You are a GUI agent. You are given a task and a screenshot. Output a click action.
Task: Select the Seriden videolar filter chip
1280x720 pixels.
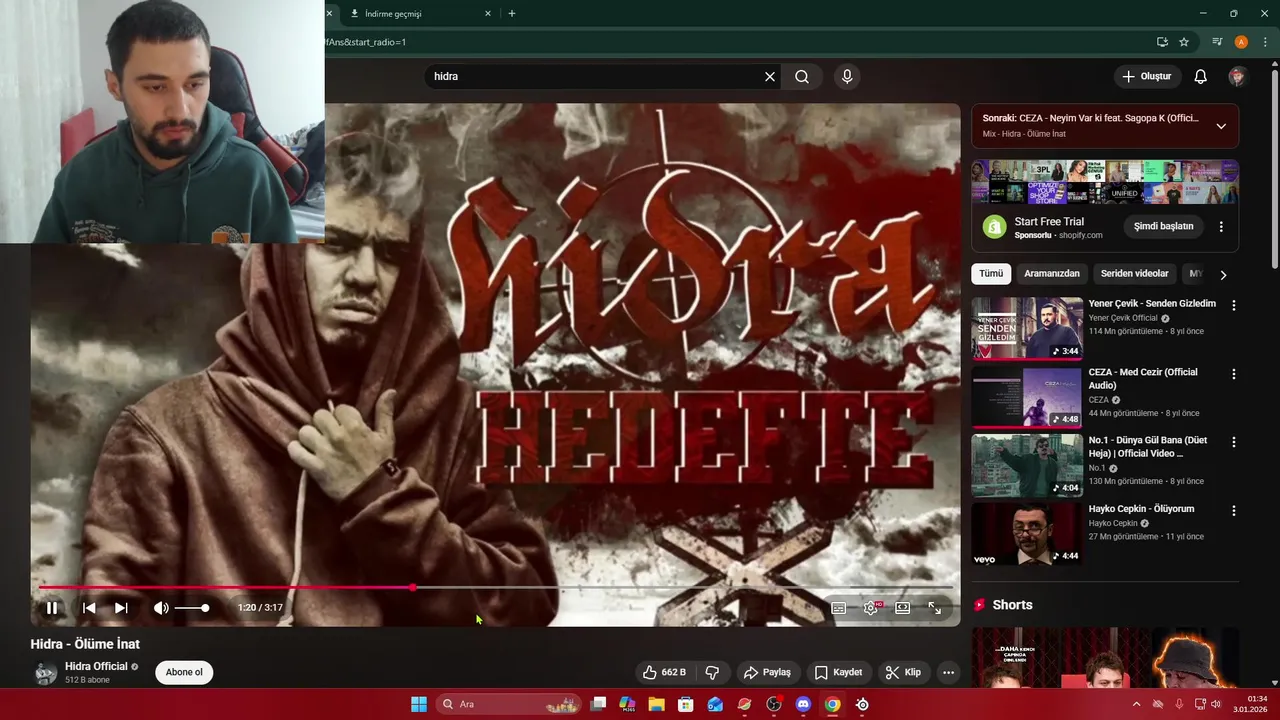point(1134,273)
